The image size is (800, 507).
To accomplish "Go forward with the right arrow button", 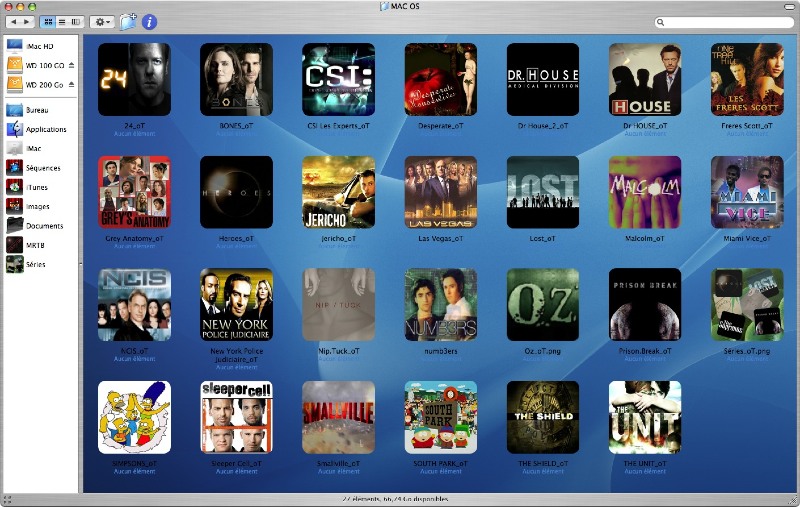I will 27,22.
